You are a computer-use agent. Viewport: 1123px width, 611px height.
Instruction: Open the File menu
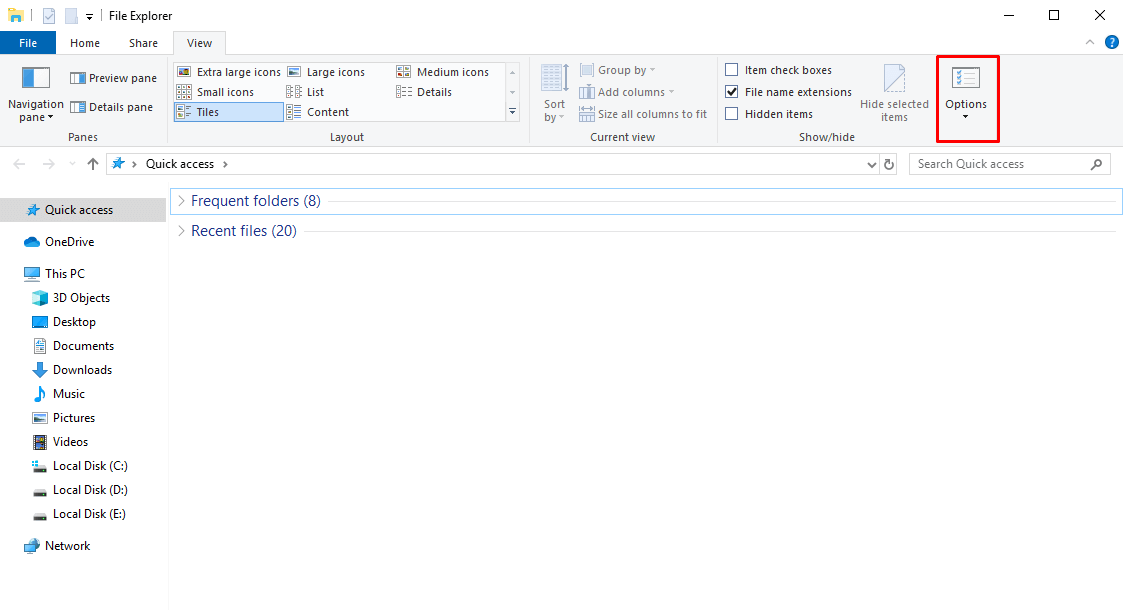(28, 42)
